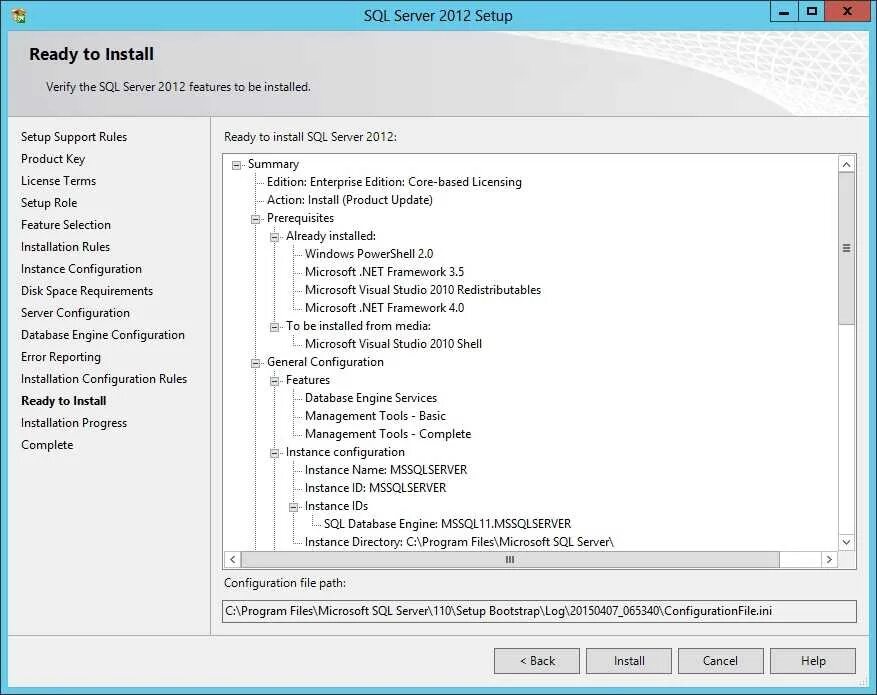Select Feature Selection step
This screenshot has width=877, height=695.
[x=66, y=225]
